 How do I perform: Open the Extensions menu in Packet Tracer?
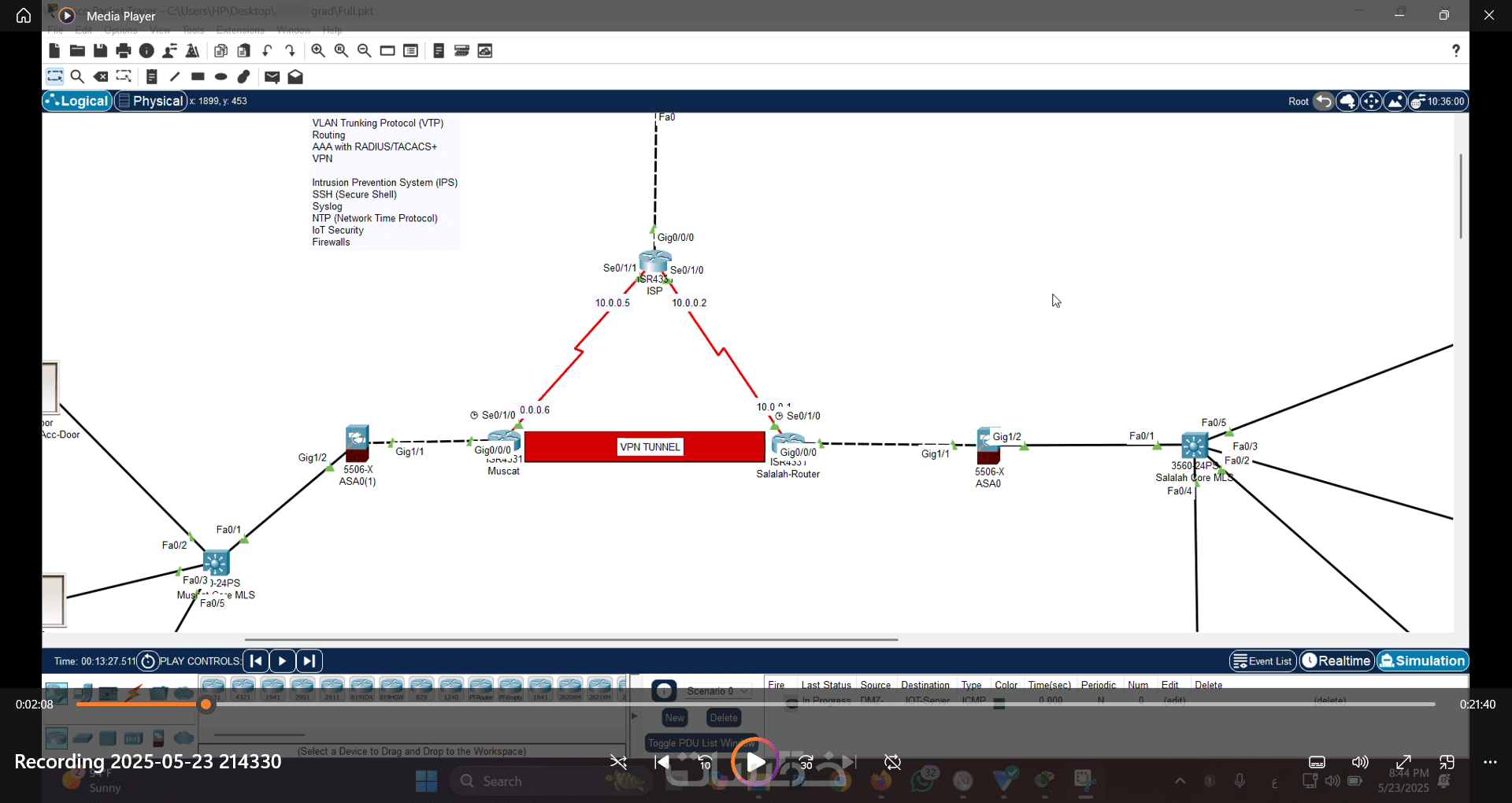pos(240,30)
